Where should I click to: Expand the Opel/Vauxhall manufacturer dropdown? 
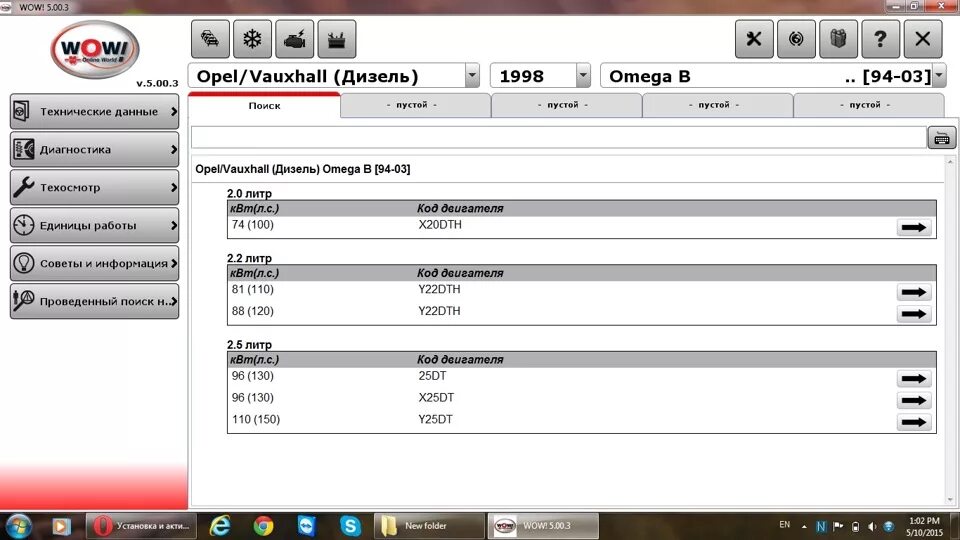click(x=472, y=76)
